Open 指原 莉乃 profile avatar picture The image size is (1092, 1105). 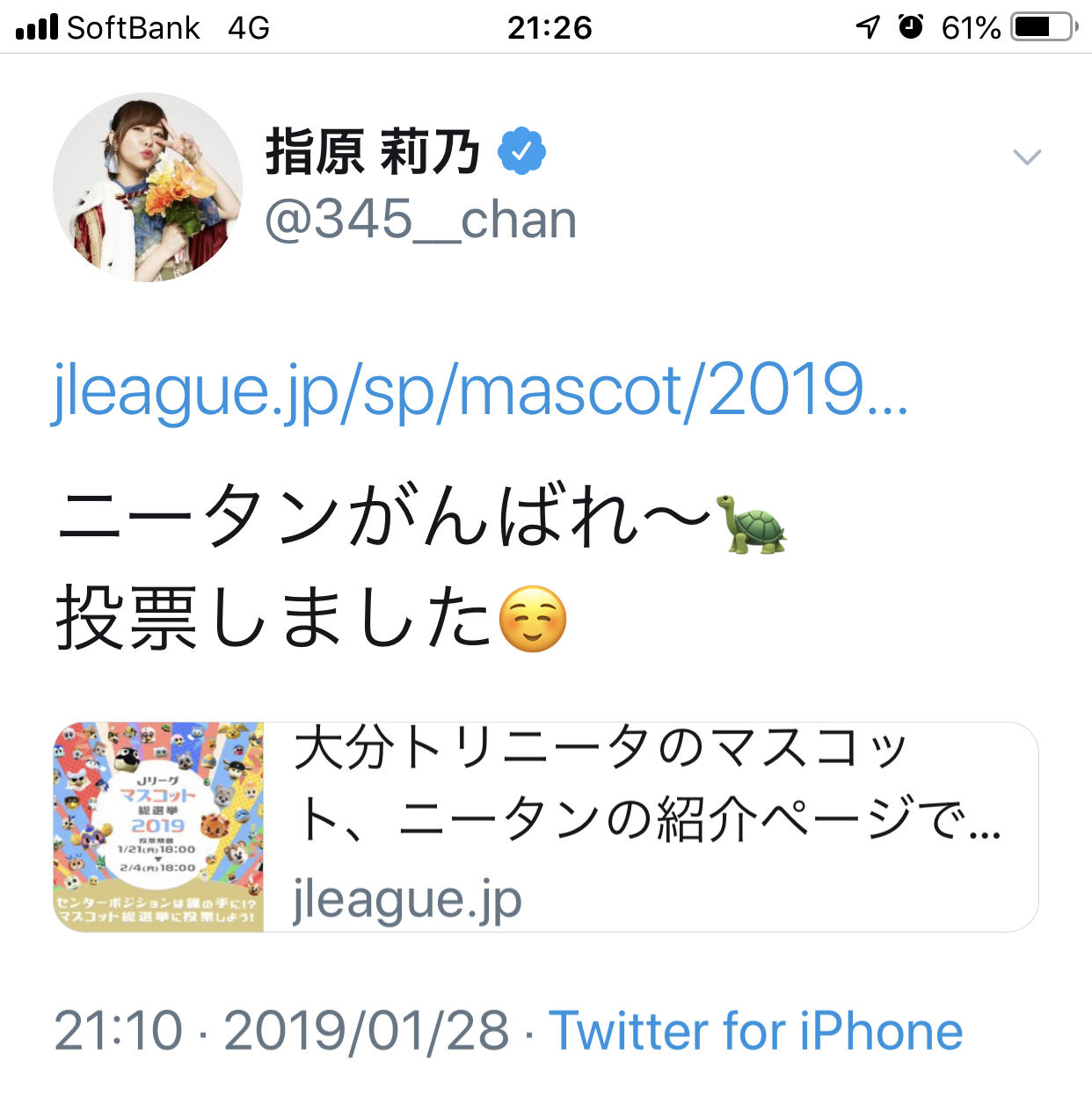[x=148, y=187]
